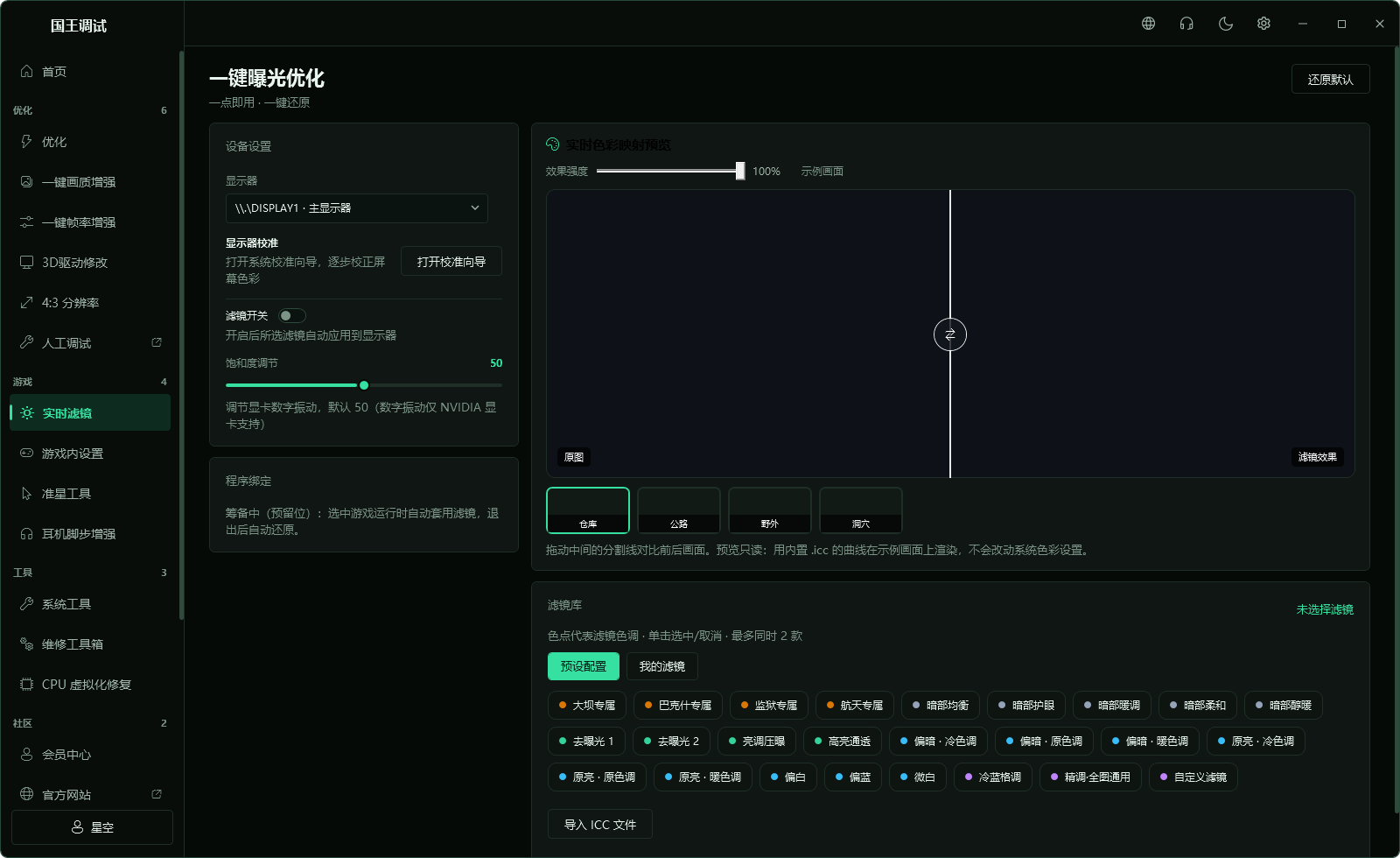Open 准星工具 in the sidebar
This screenshot has width=1400, height=858.
[x=90, y=494]
